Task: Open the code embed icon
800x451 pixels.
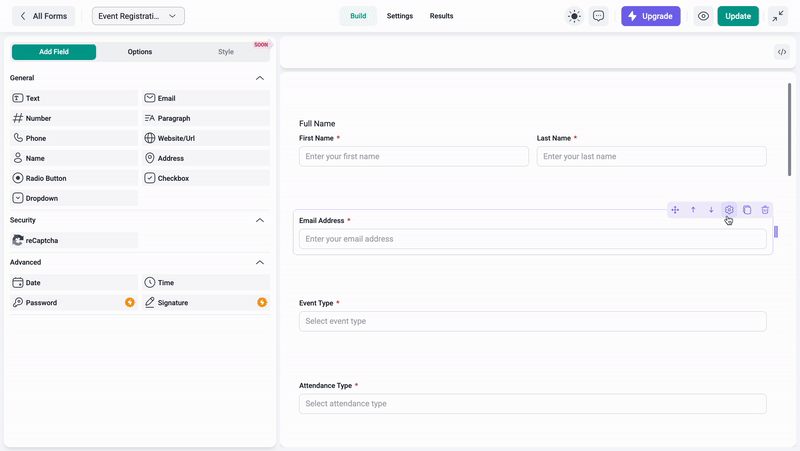Action: pyautogui.click(x=782, y=52)
